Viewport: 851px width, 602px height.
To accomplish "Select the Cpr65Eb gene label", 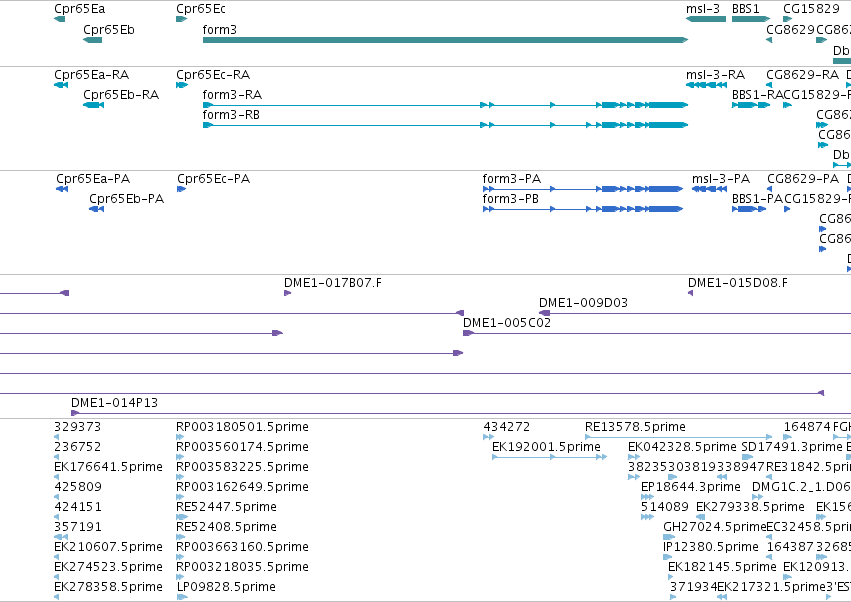I will (x=109, y=30).
